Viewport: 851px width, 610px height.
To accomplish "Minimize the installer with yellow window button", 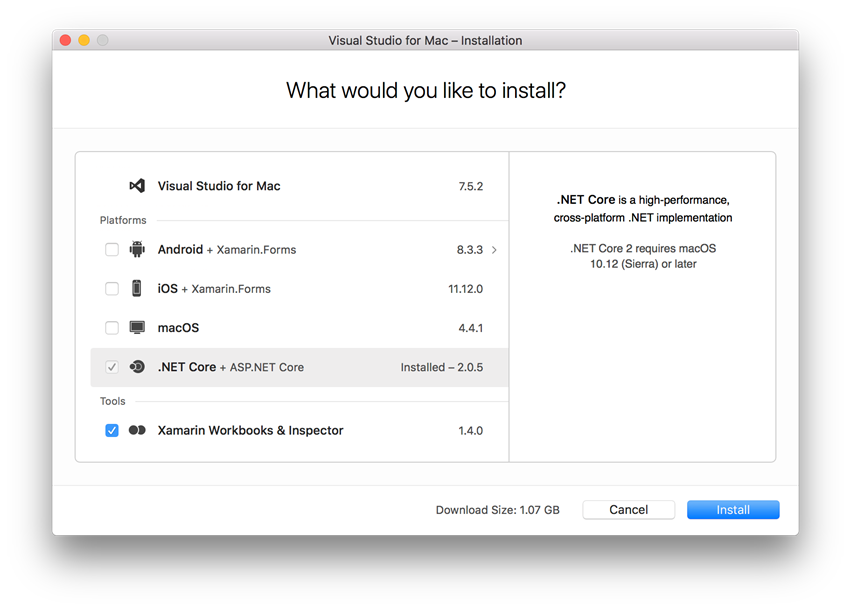I will coord(84,41).
